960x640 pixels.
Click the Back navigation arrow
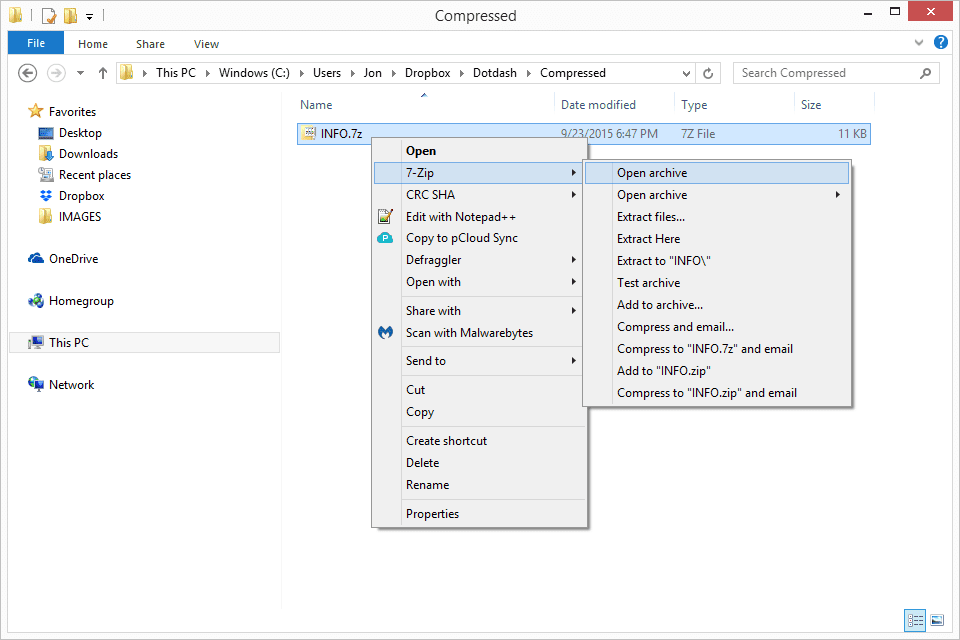point(28,73)
